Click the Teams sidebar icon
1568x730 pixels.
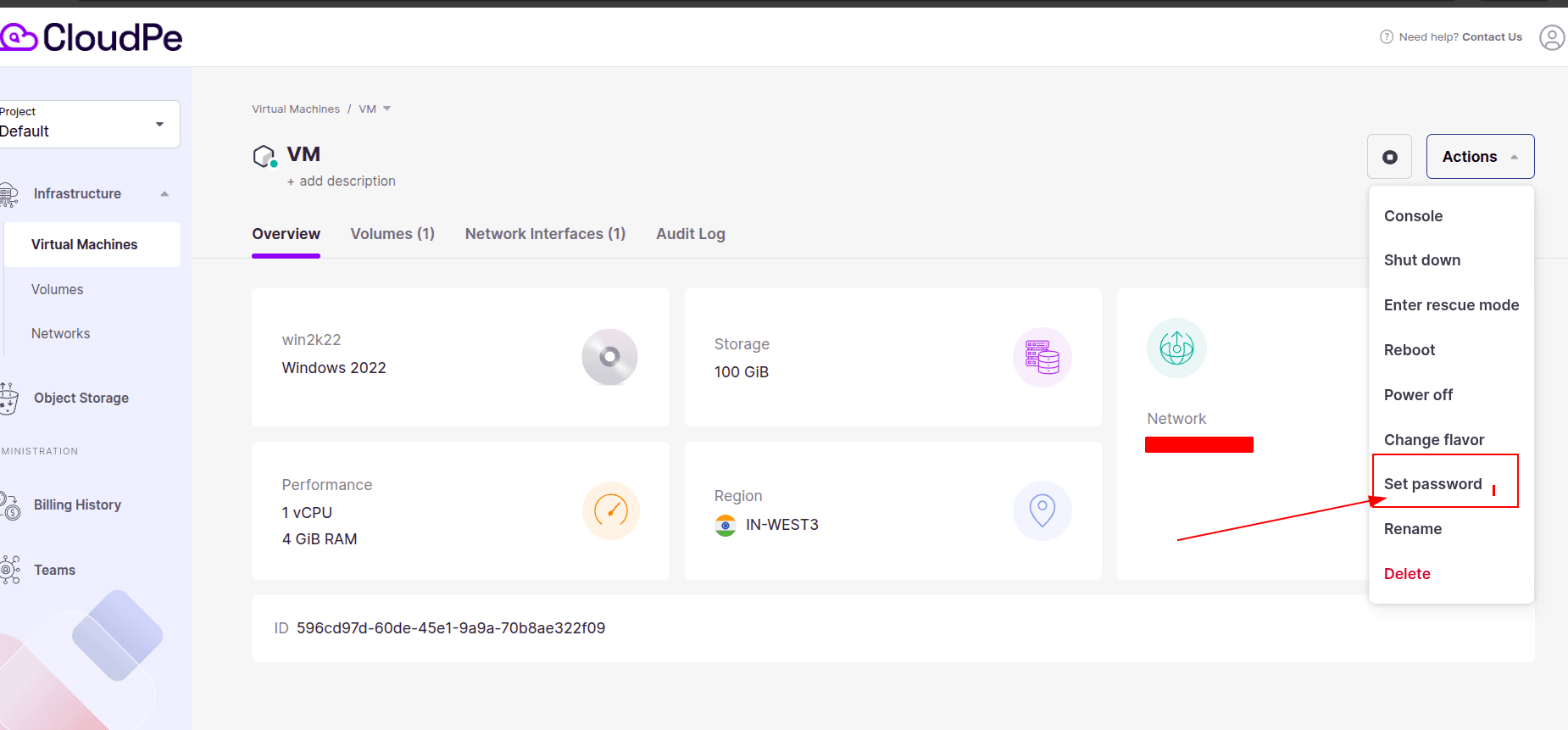pyautogui.click(x=9, y=570)
